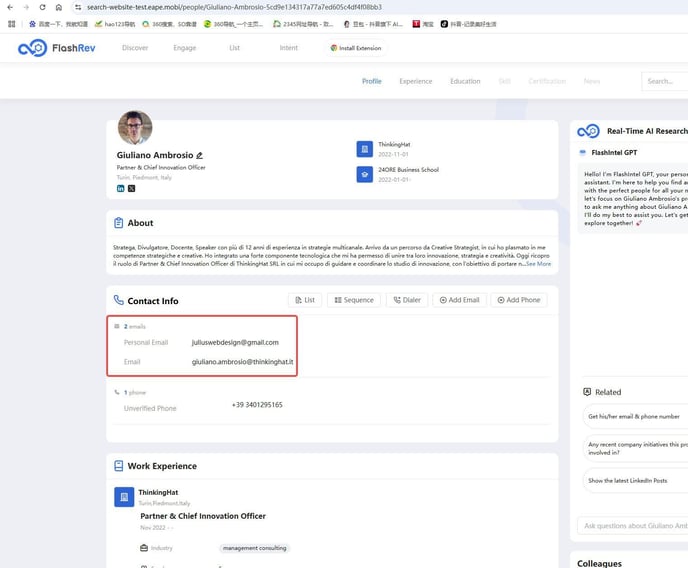This screenshot has width=688, height=568.
Task: Click phone number +39 3401295165
Action: pyautogui.click(x=257, y=405)
